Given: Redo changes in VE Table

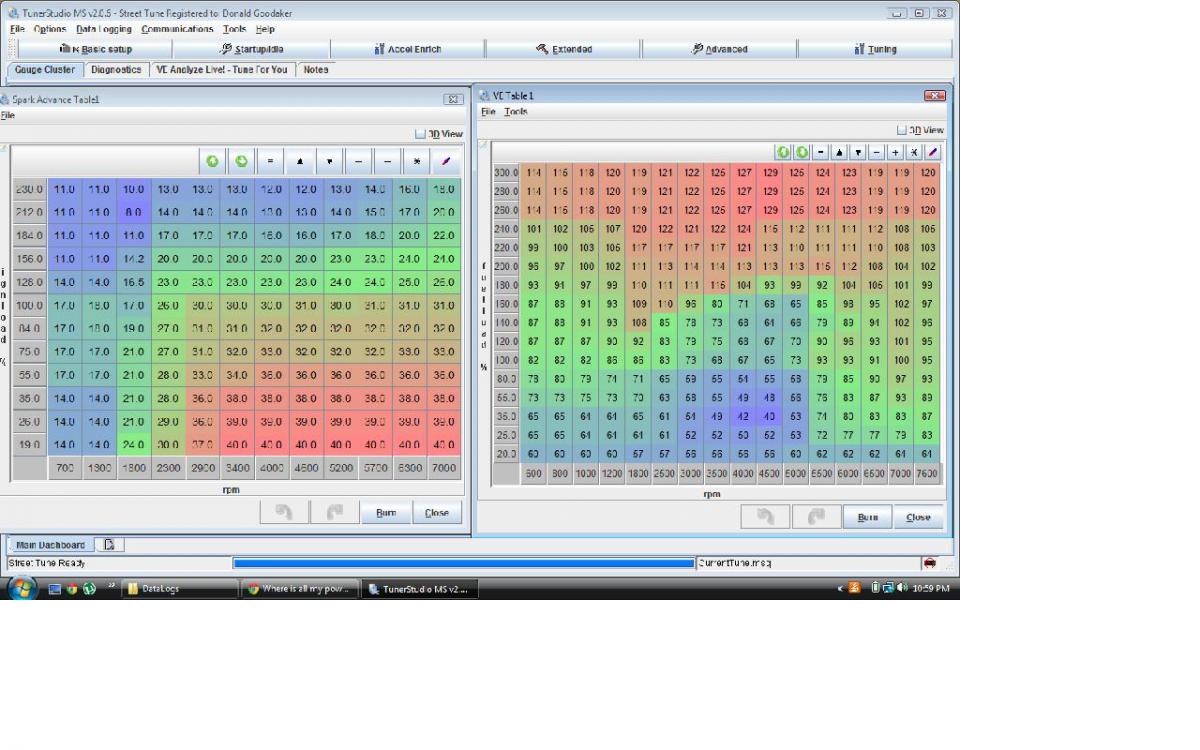Looking at the screenshot, I should pyautogui.click(x=816, y=517).
